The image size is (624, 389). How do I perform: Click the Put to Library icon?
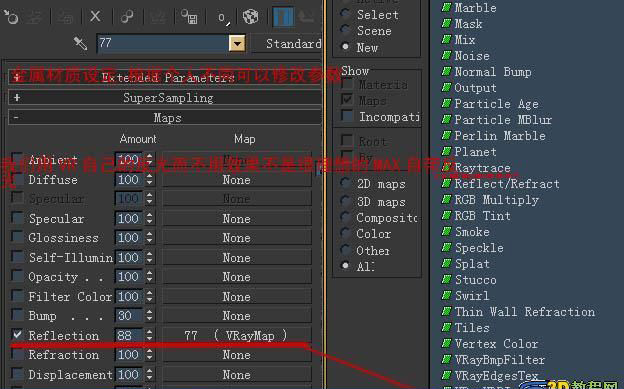point(189,17)
